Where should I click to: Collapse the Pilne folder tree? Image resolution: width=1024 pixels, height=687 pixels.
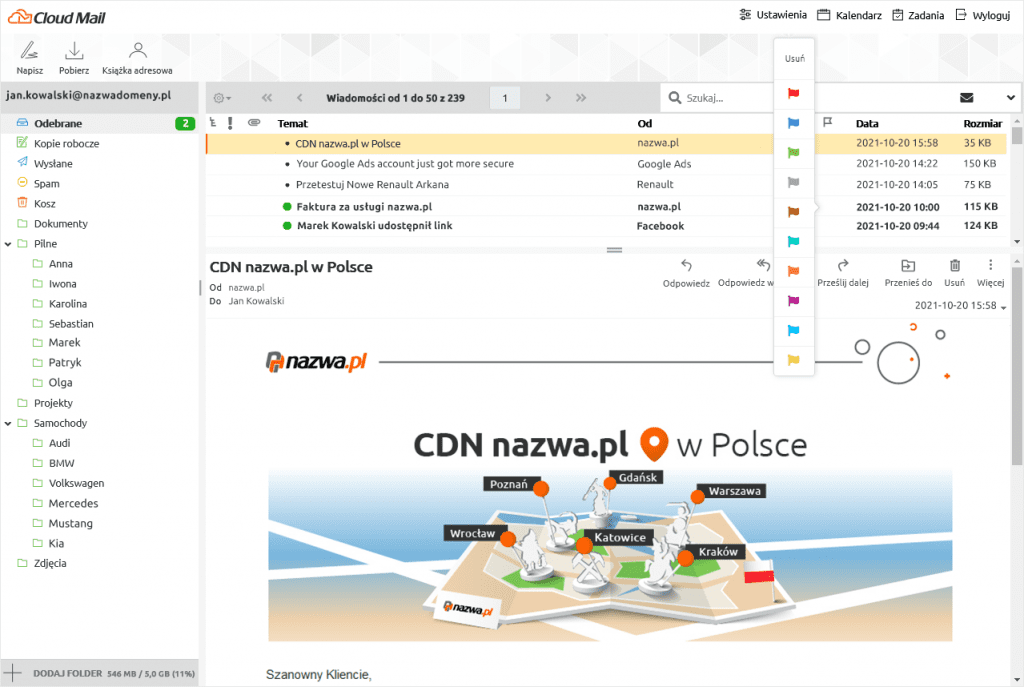tap(8, 244)
